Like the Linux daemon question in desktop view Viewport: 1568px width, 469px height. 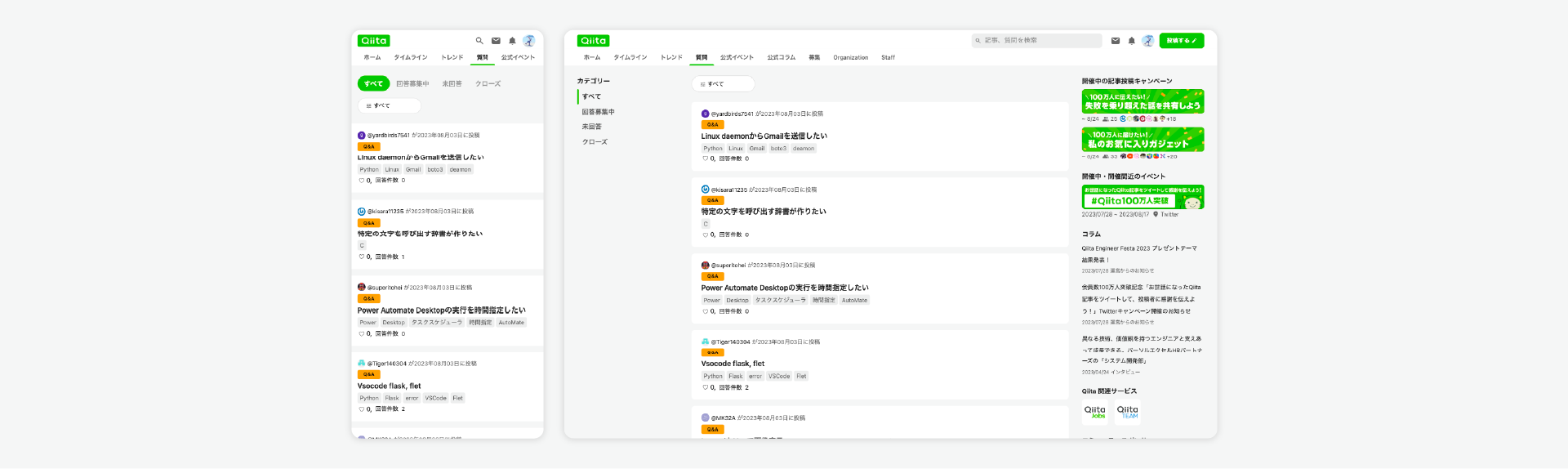706,159
